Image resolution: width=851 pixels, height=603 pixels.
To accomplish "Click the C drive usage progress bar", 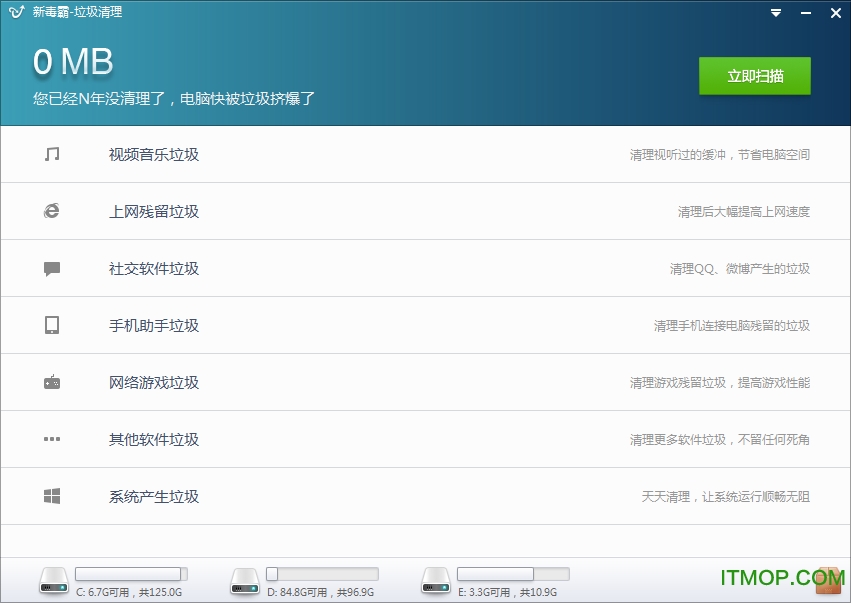I will point(130,575).
